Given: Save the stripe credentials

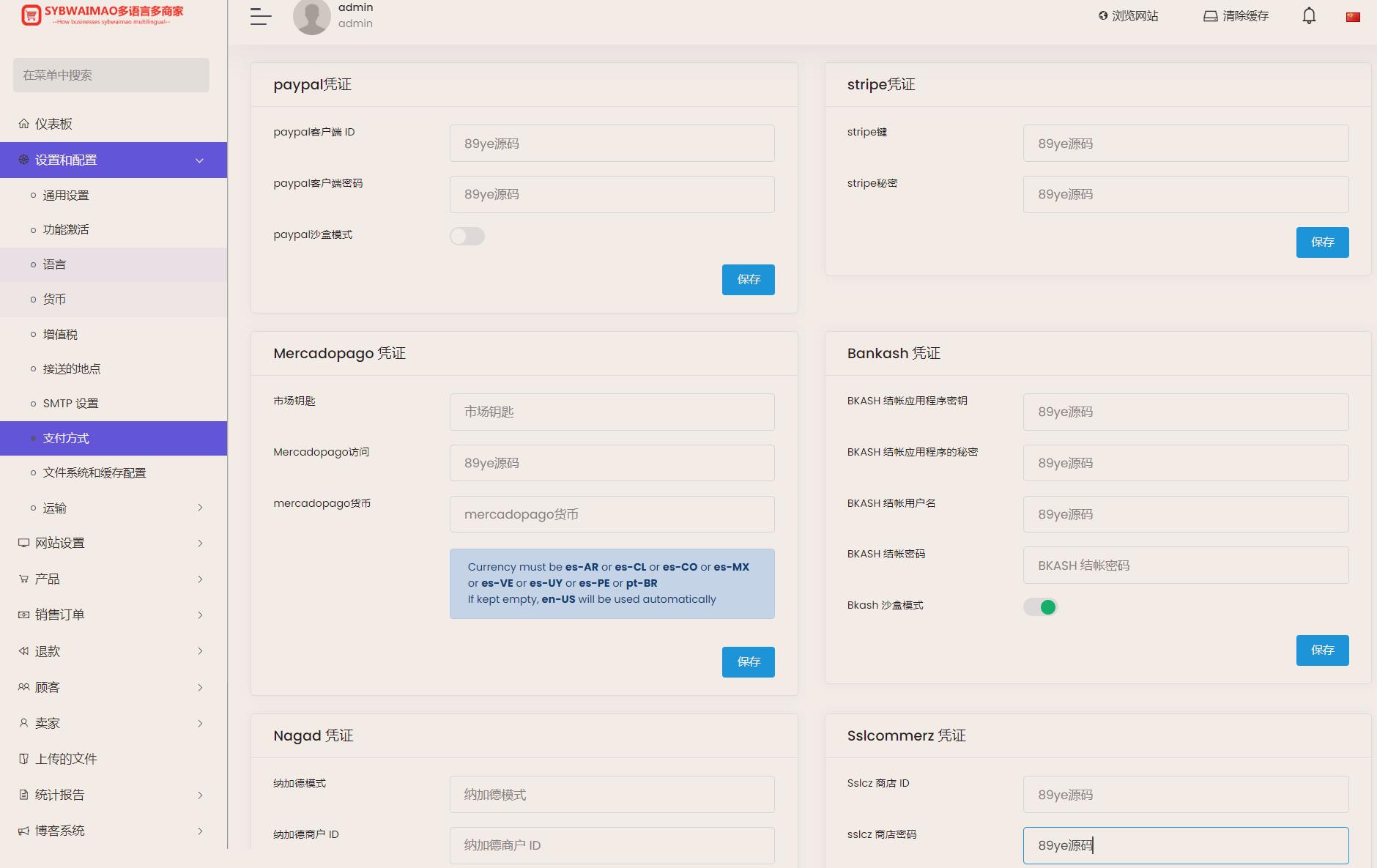Looking at the screenshot, I should (1322, 242).
